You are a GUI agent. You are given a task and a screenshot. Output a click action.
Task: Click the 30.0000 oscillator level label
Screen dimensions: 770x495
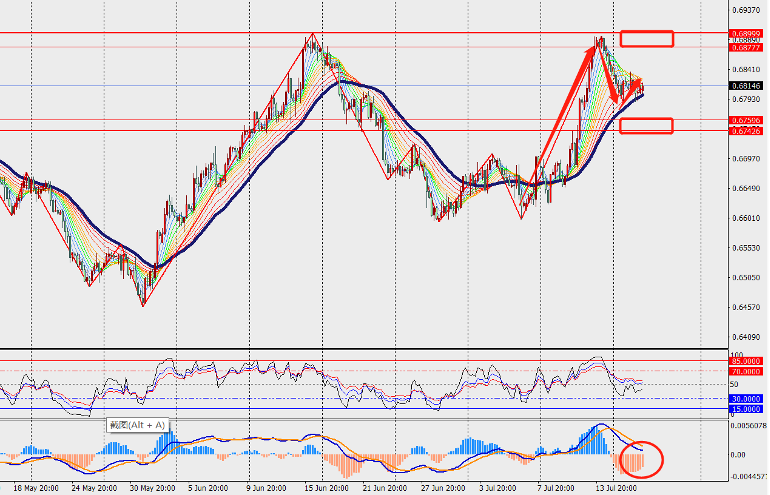click(x=746, y=399)
